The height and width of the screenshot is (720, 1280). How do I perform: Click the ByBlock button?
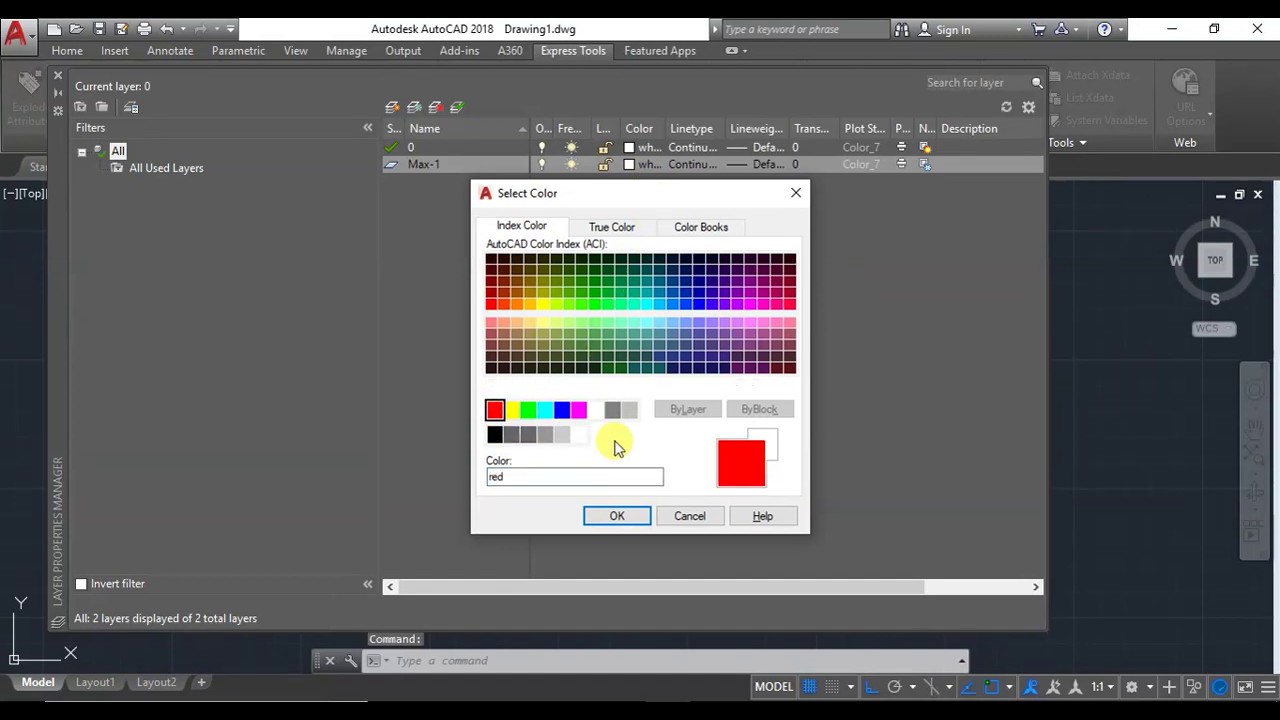click(759, 409)
